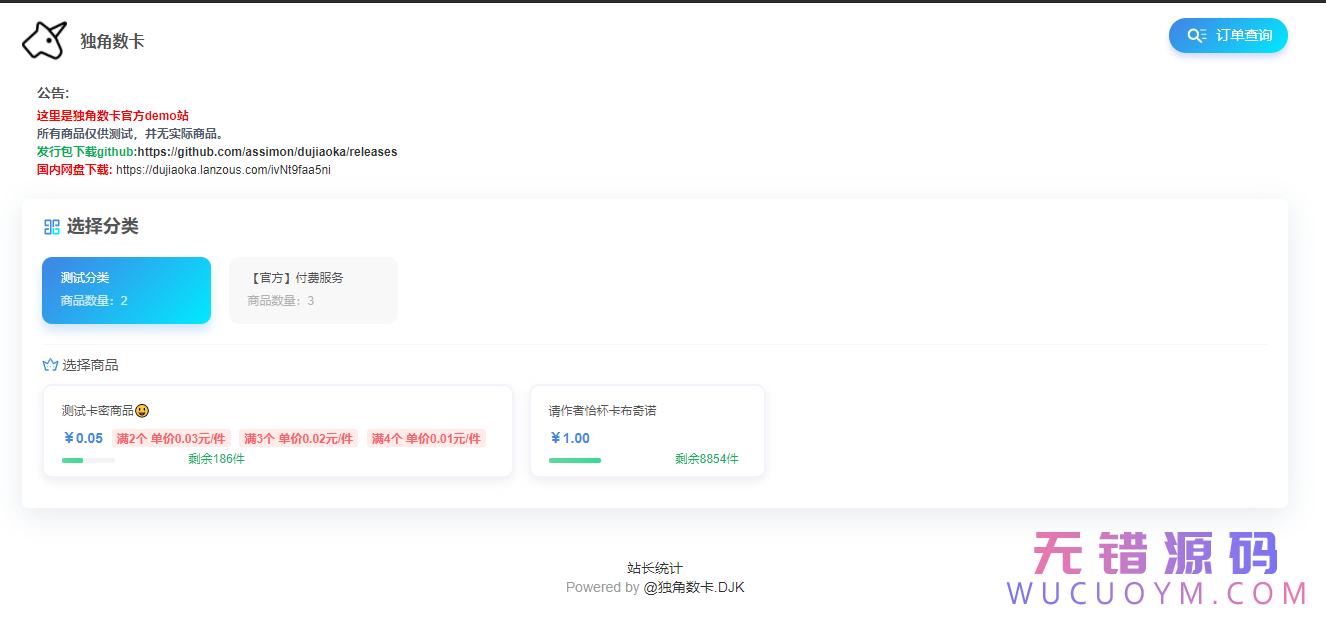Image resolution: width=1326 pixels, height=628 pixels.
Task: Click the 满4个 单价0.01元/件 discount tag
Action: (426, 438)
